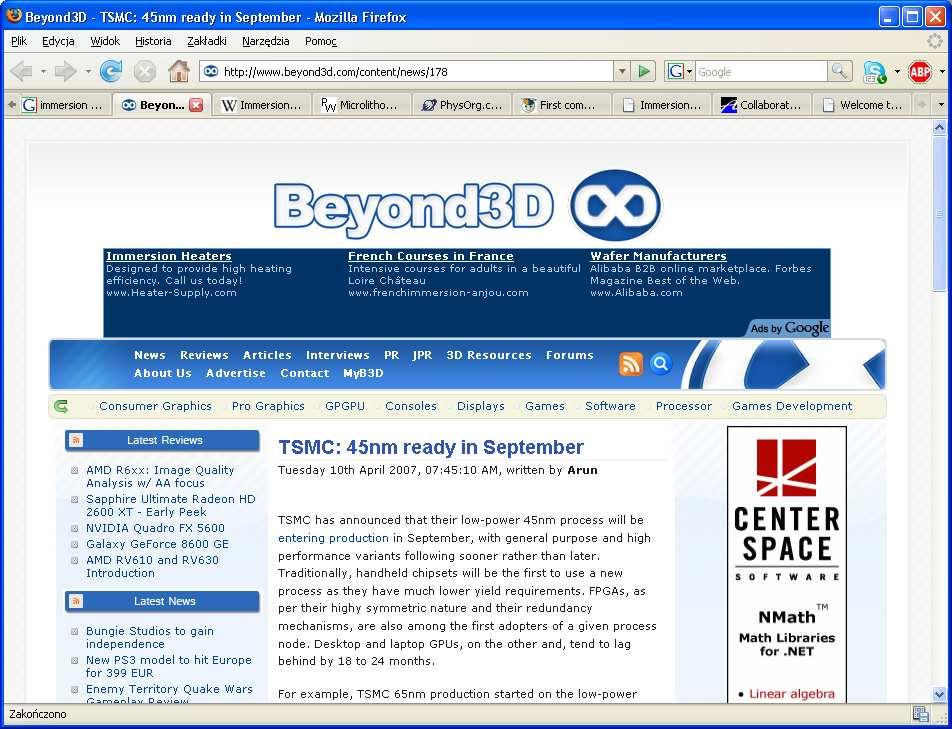Click the site favicon in address bar

click(211, 72)
